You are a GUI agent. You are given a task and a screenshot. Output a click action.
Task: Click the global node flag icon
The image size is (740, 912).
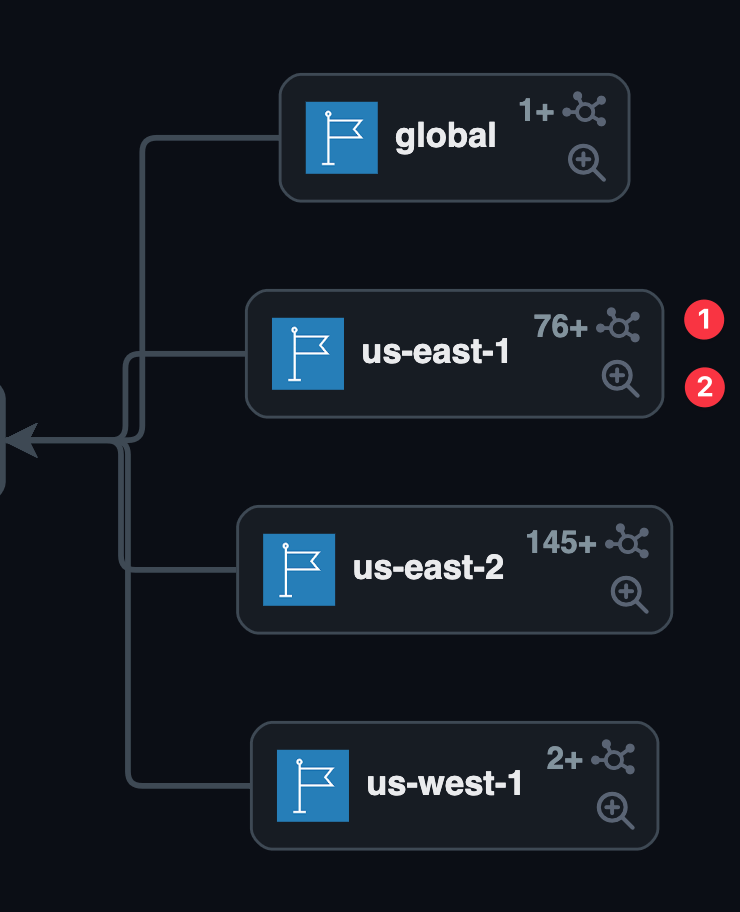341,137
